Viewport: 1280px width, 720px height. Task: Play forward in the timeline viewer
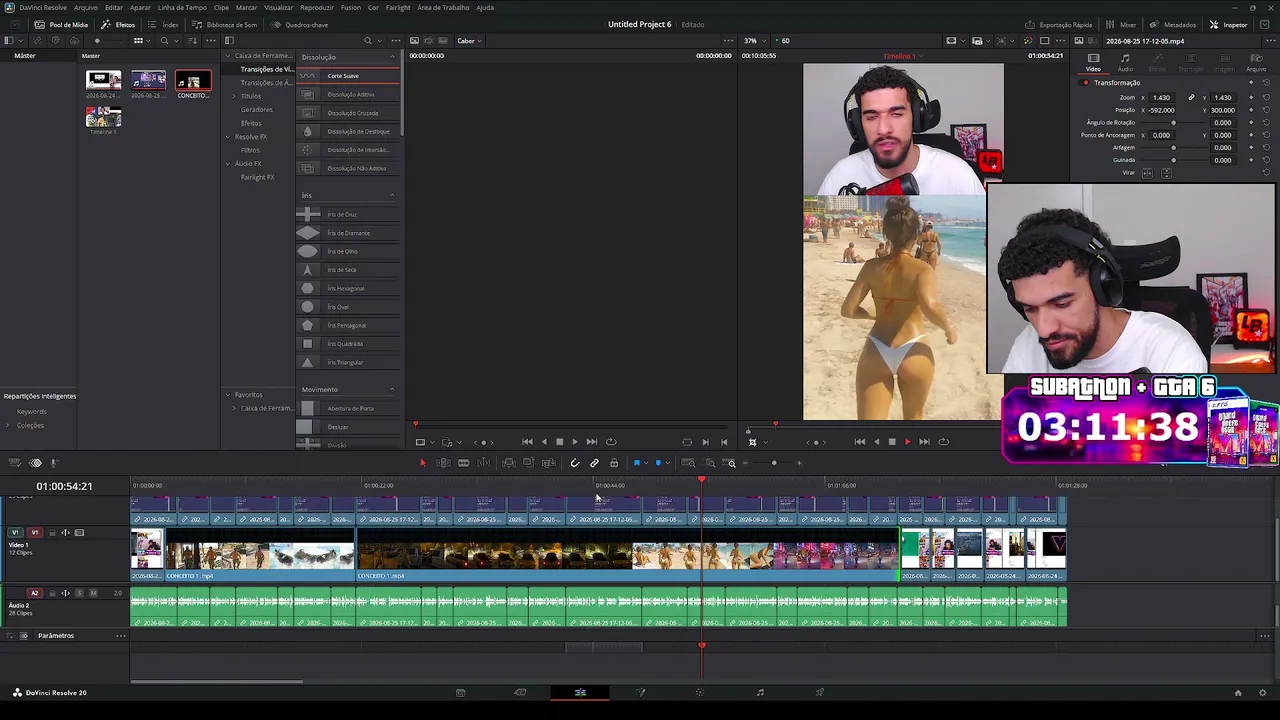coord(908,442)
